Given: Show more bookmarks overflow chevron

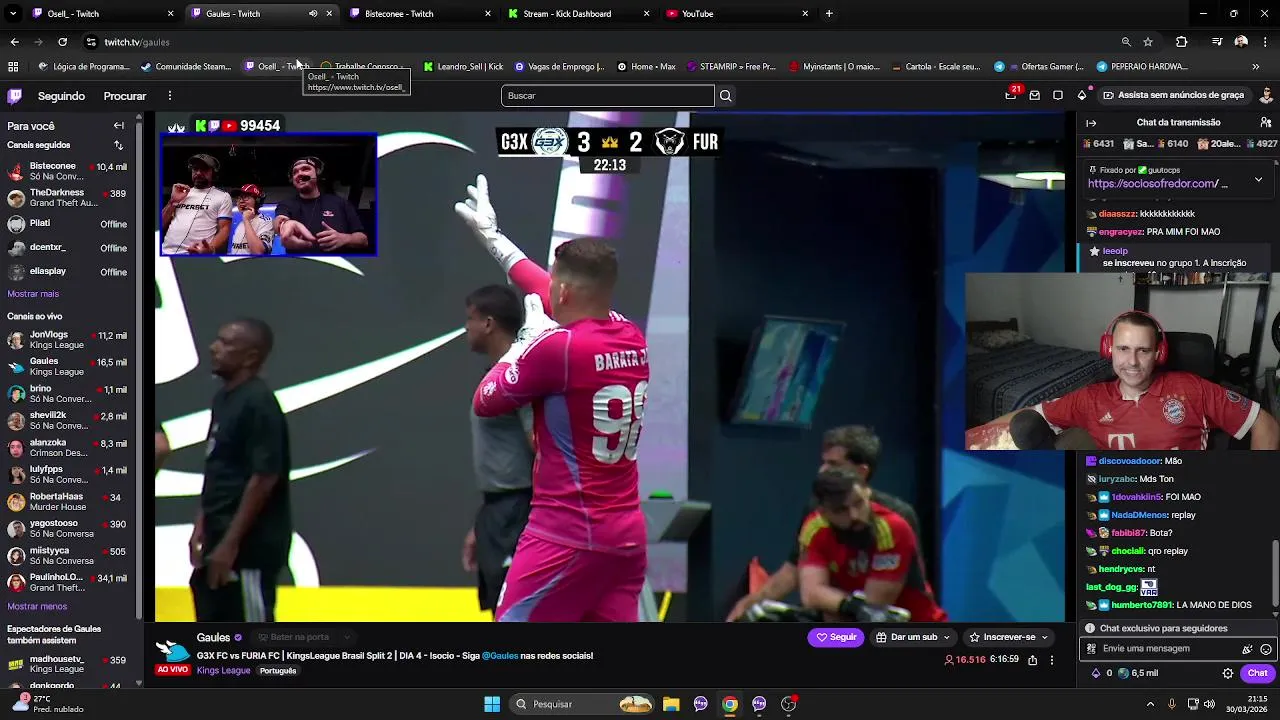Looking at the screenshot, I should [x=1256, y=67].
